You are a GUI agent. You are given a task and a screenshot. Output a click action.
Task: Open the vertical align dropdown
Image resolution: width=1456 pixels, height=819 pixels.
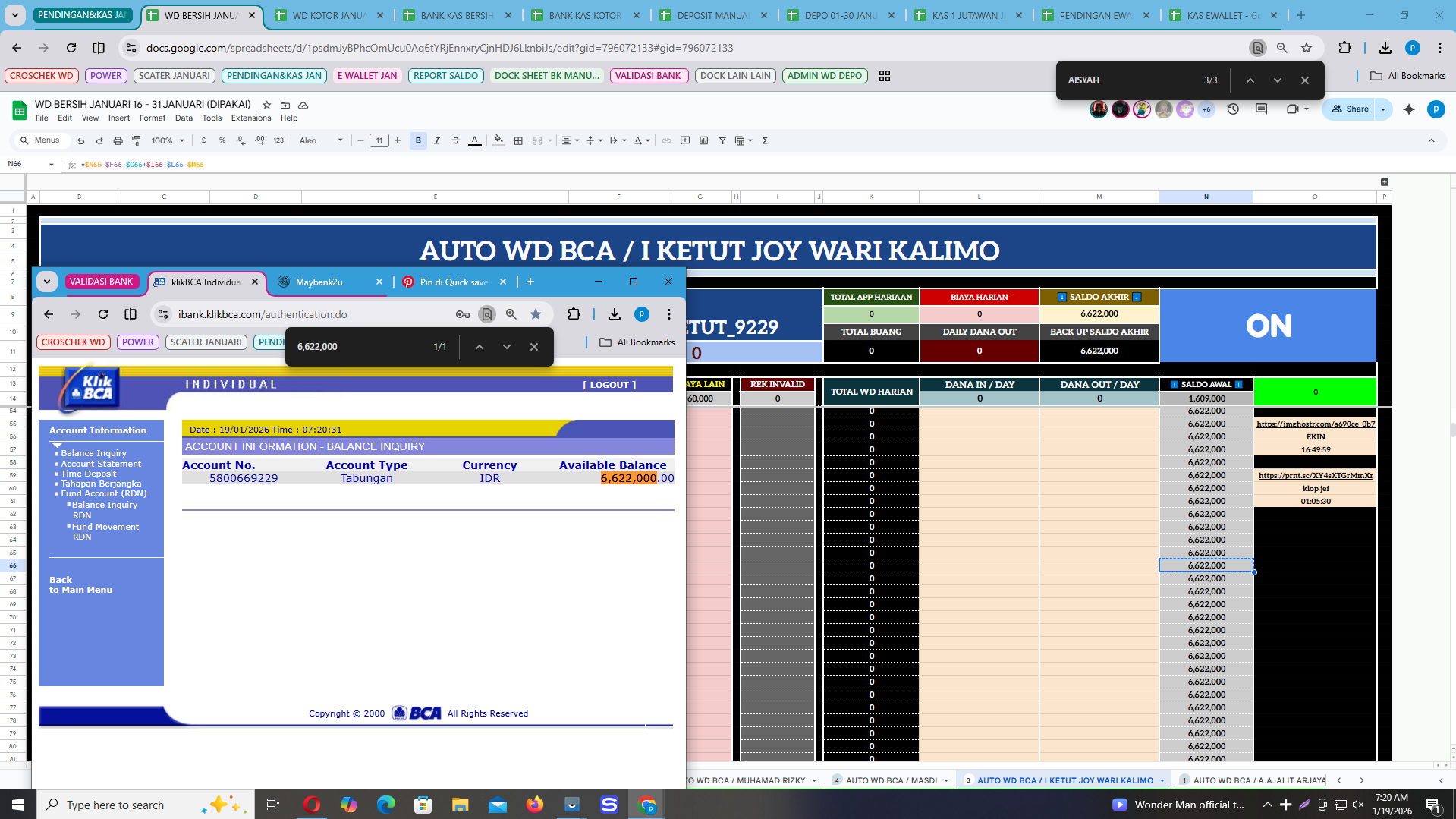click(594, 140)
